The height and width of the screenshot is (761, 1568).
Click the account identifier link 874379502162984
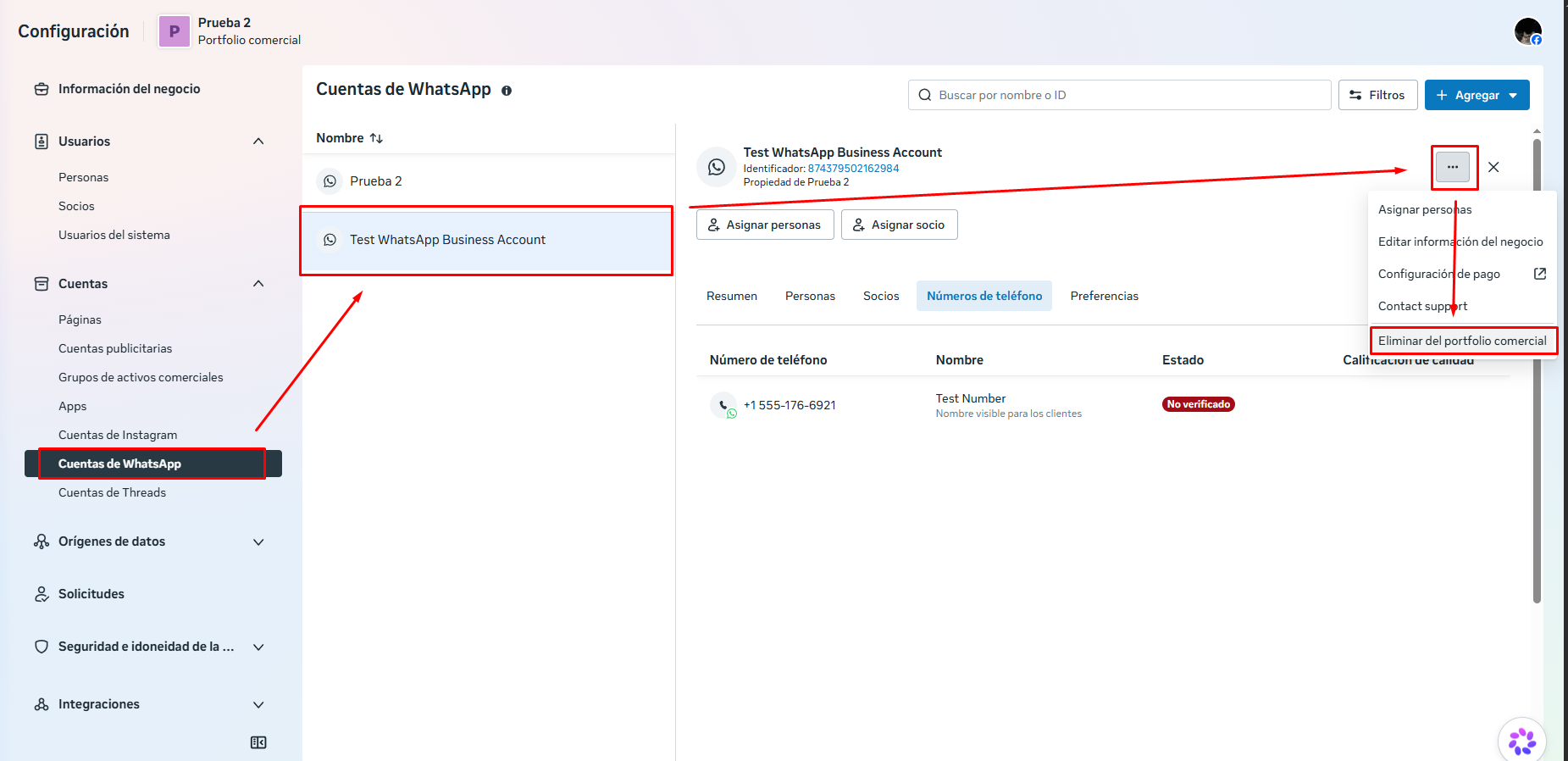(853, 169)
